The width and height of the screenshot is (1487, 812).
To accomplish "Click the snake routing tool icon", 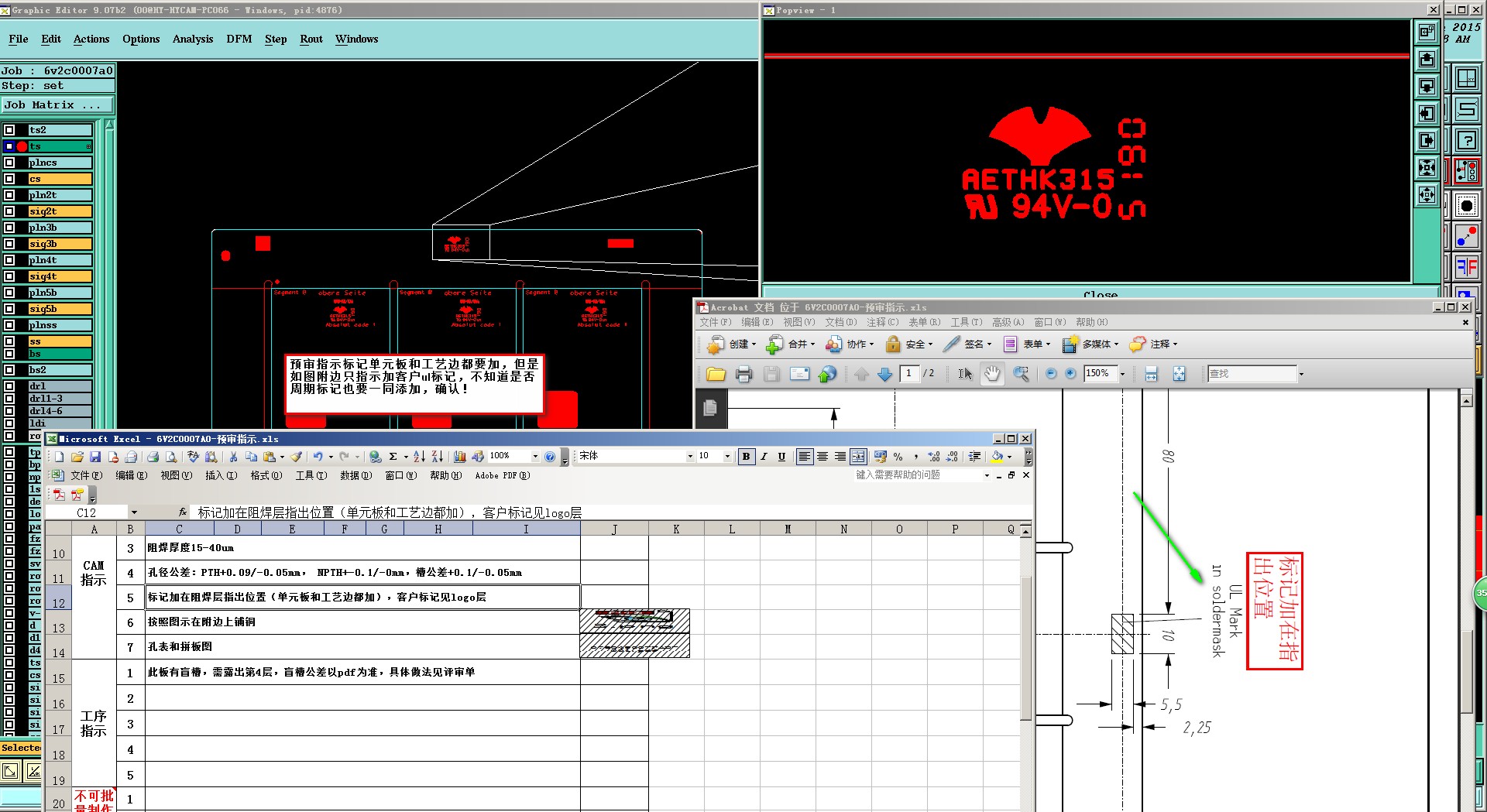I will (1467, 109).
